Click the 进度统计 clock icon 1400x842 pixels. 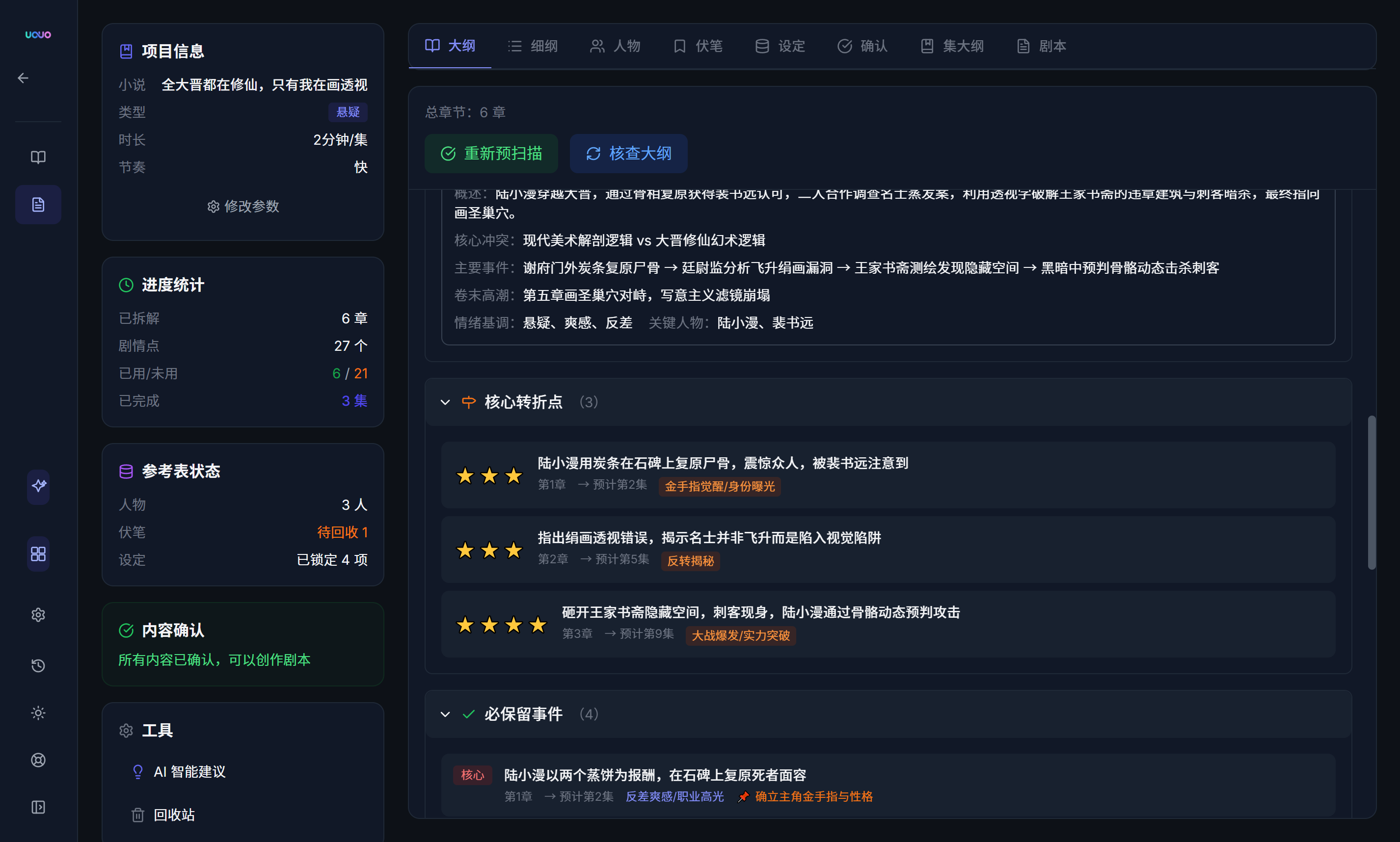[126, 285]
